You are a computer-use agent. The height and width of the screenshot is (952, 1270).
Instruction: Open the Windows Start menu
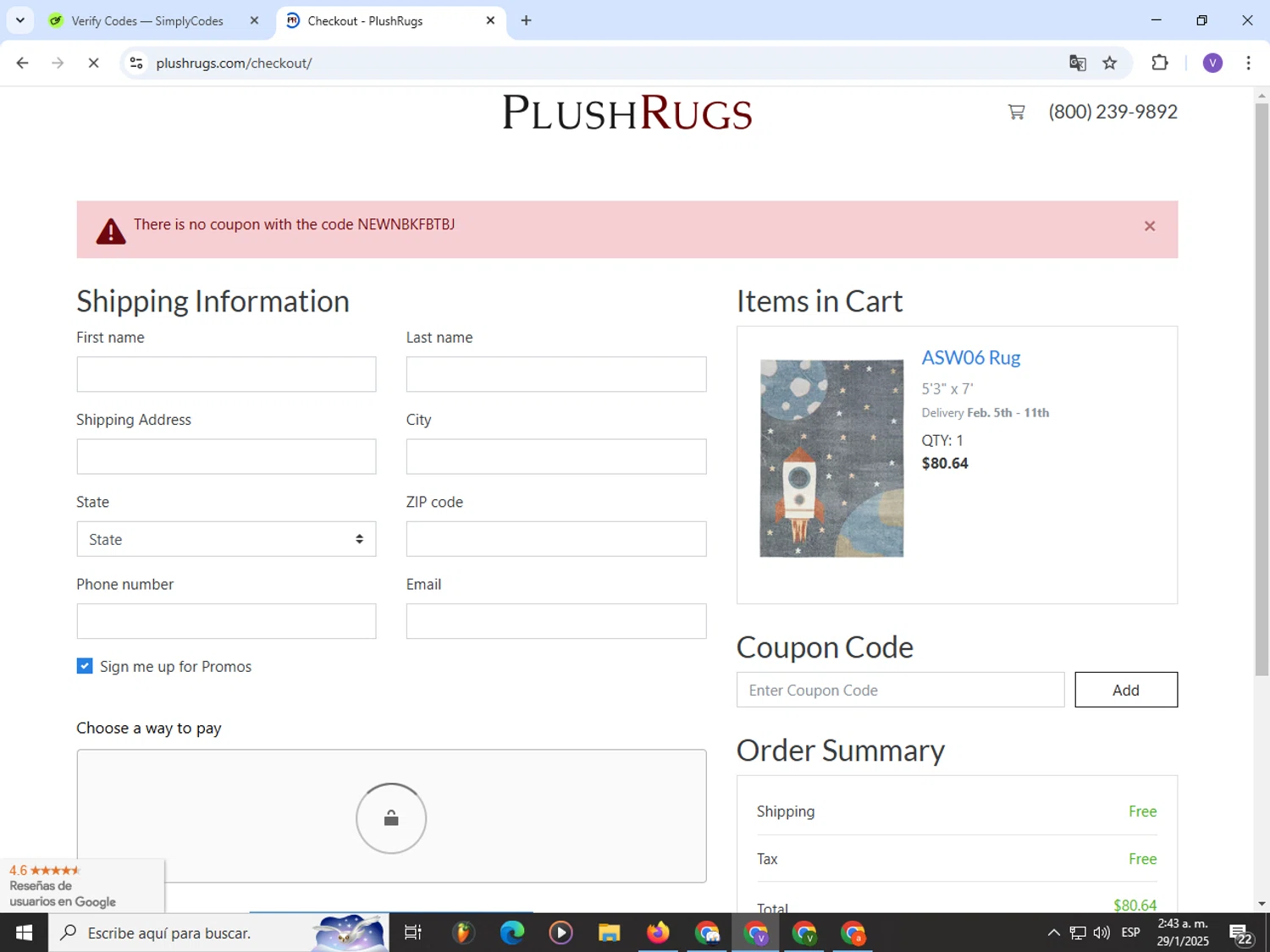click(24, 933)
